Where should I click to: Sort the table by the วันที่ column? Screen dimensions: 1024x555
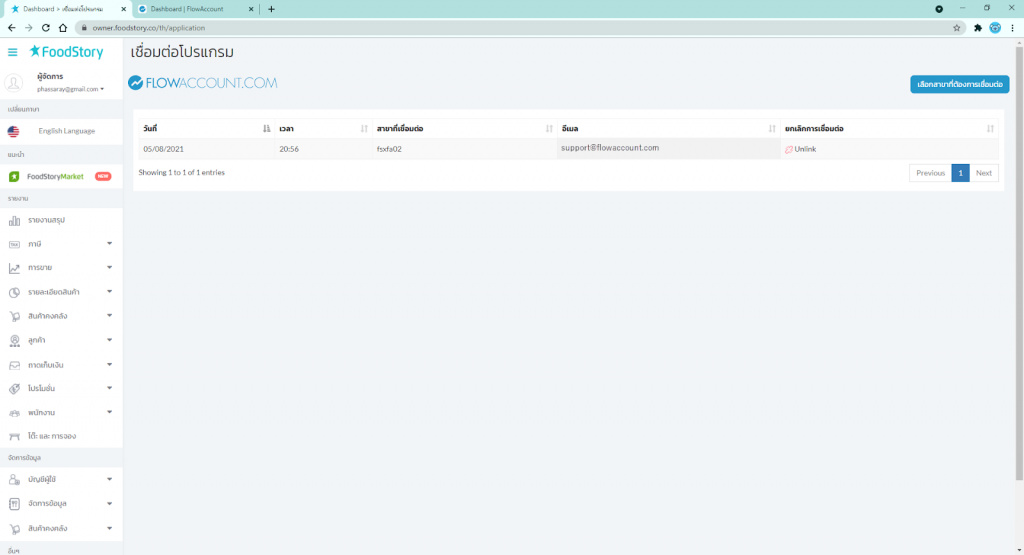205,129
